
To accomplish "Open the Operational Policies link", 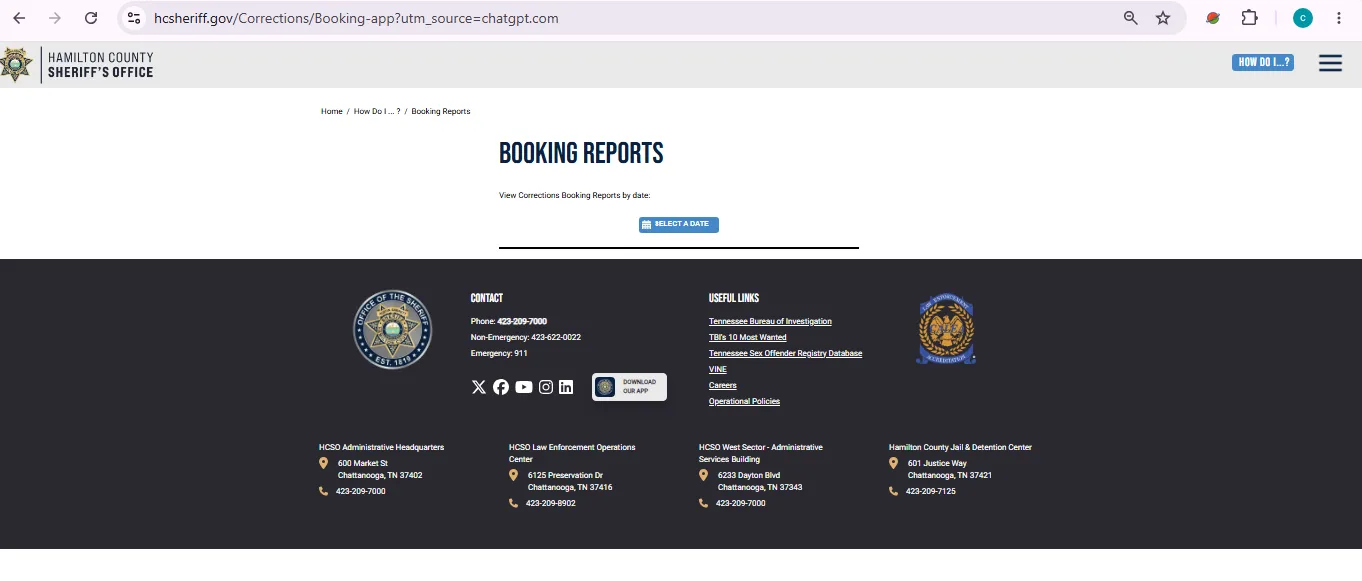I will (744, 402).
